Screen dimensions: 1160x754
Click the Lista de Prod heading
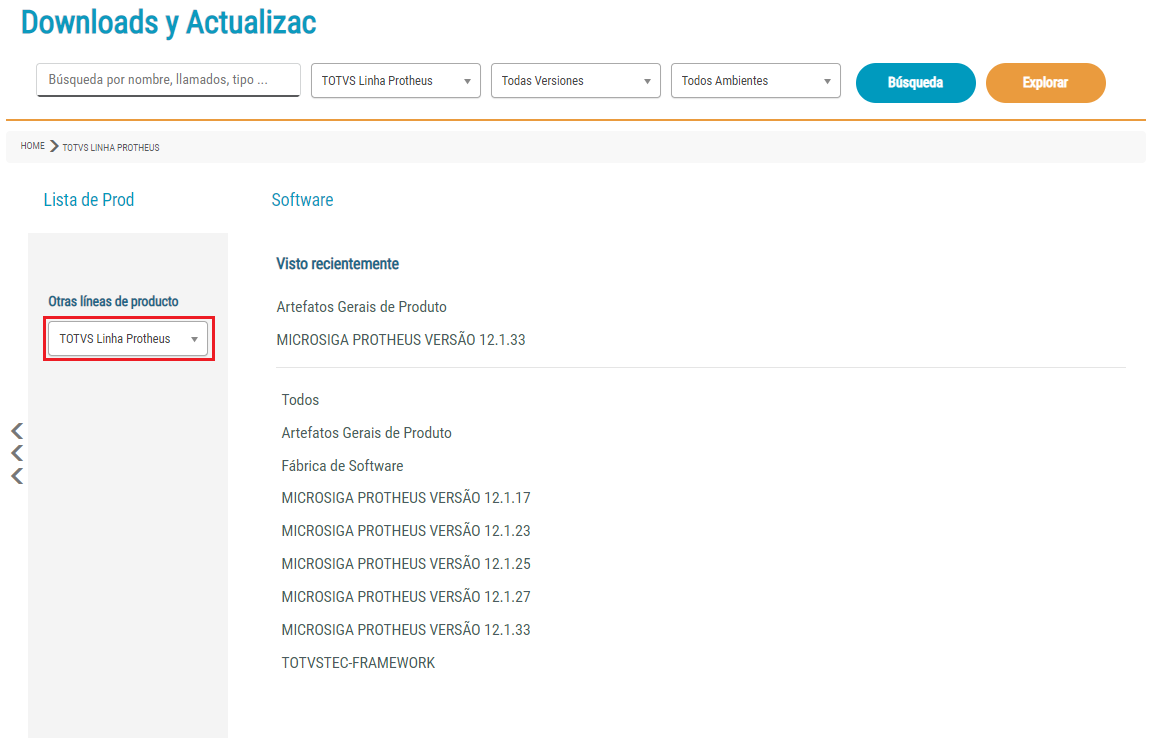tap(89, 200)
